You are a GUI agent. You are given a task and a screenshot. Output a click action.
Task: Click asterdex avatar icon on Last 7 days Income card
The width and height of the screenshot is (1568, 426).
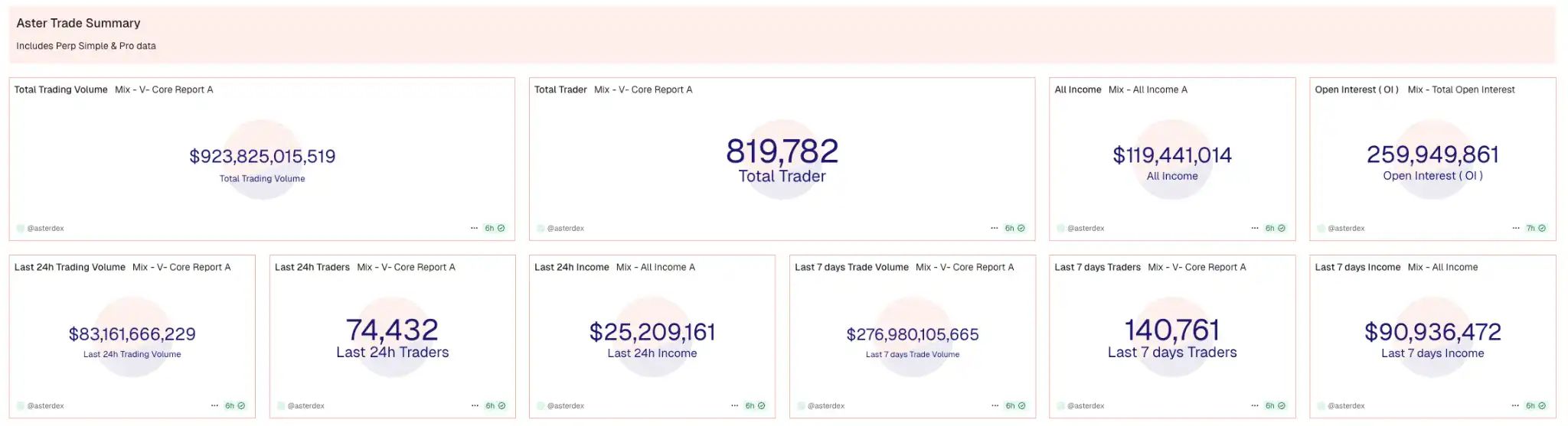click(x=1321, y=406)
